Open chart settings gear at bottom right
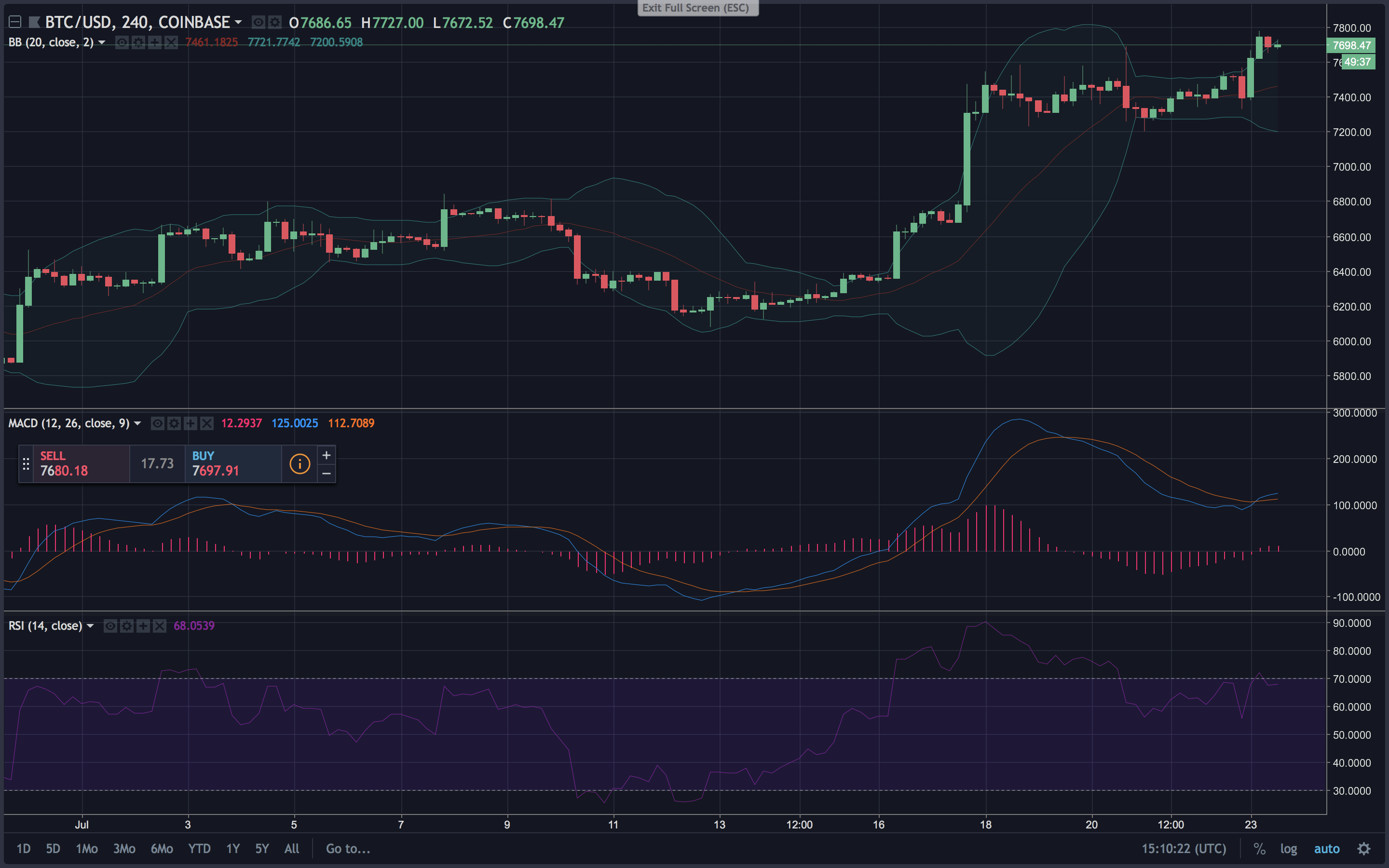The image size is (1389, 868). 1364,849
